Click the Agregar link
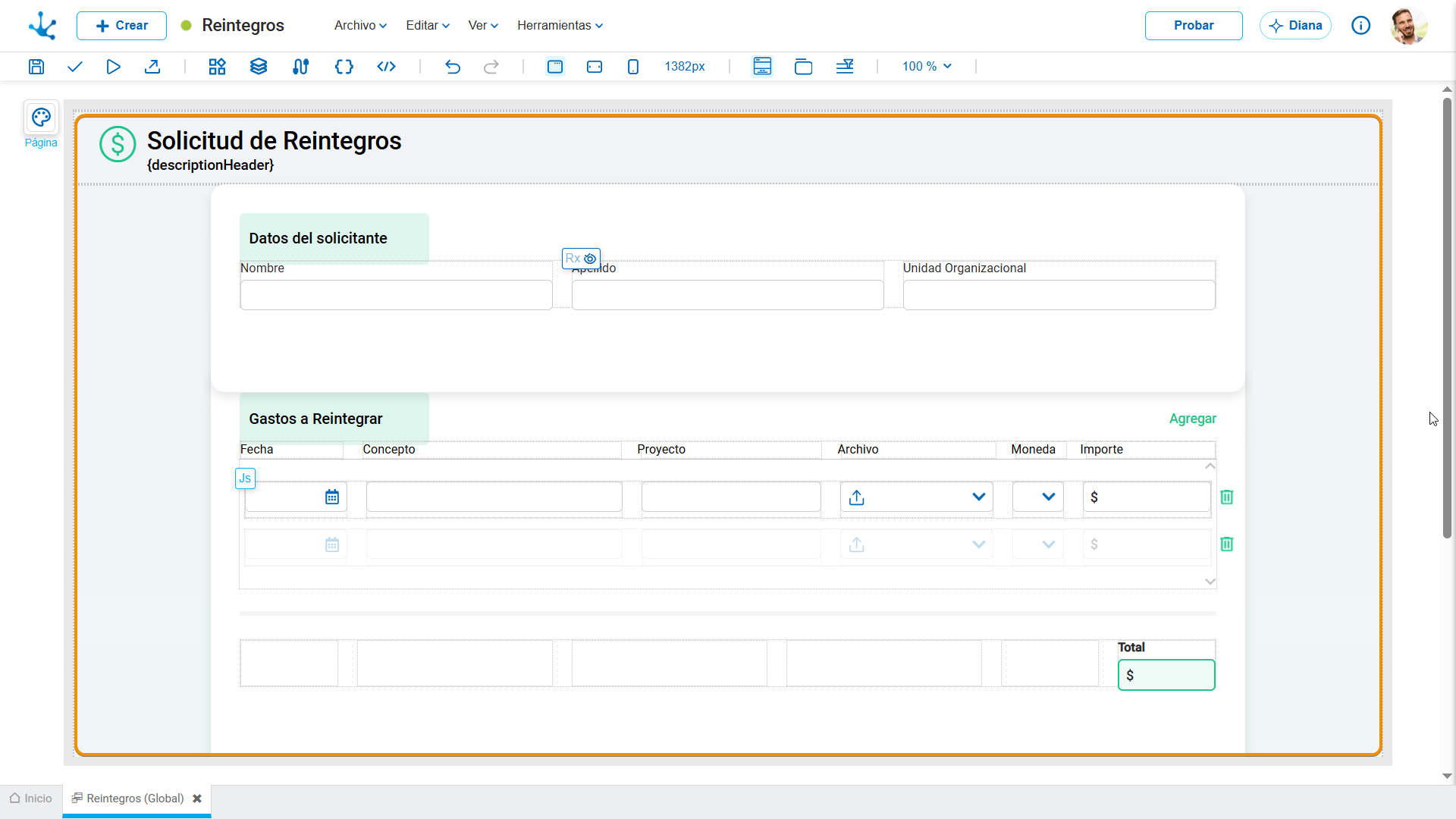This screenshot has width=1456, height=819. tap(1193, 419)
